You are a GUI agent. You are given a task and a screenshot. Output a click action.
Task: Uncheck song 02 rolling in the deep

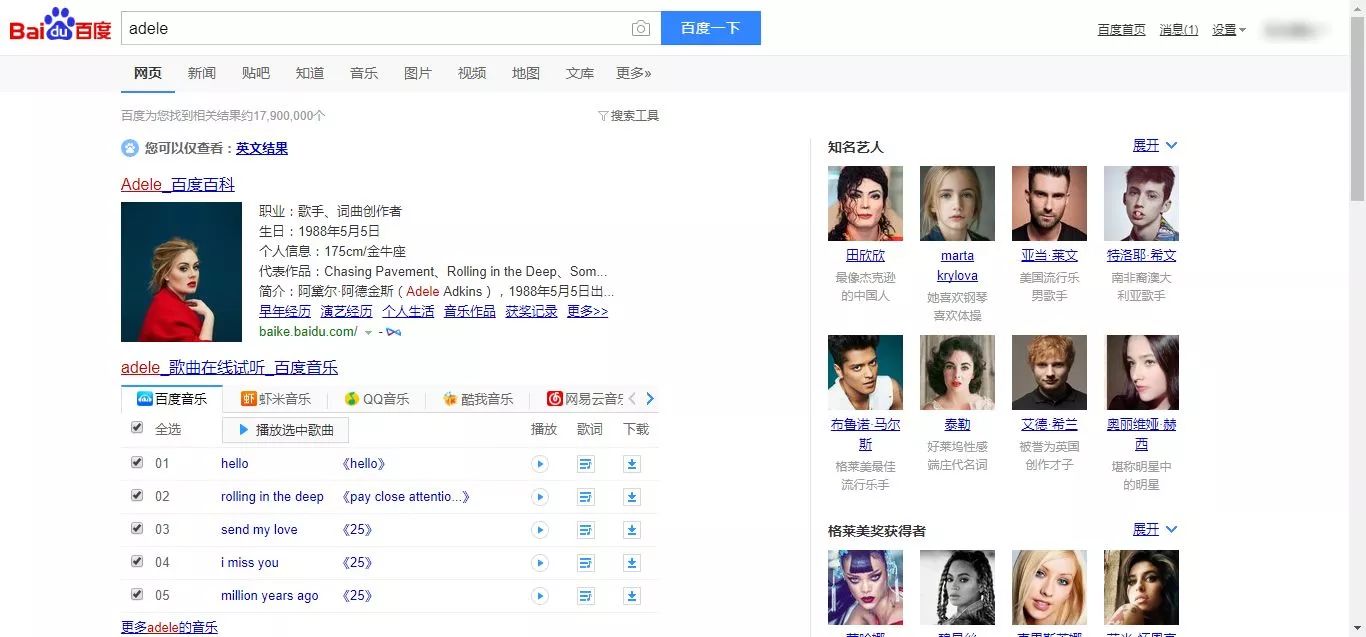click(137, 495)
